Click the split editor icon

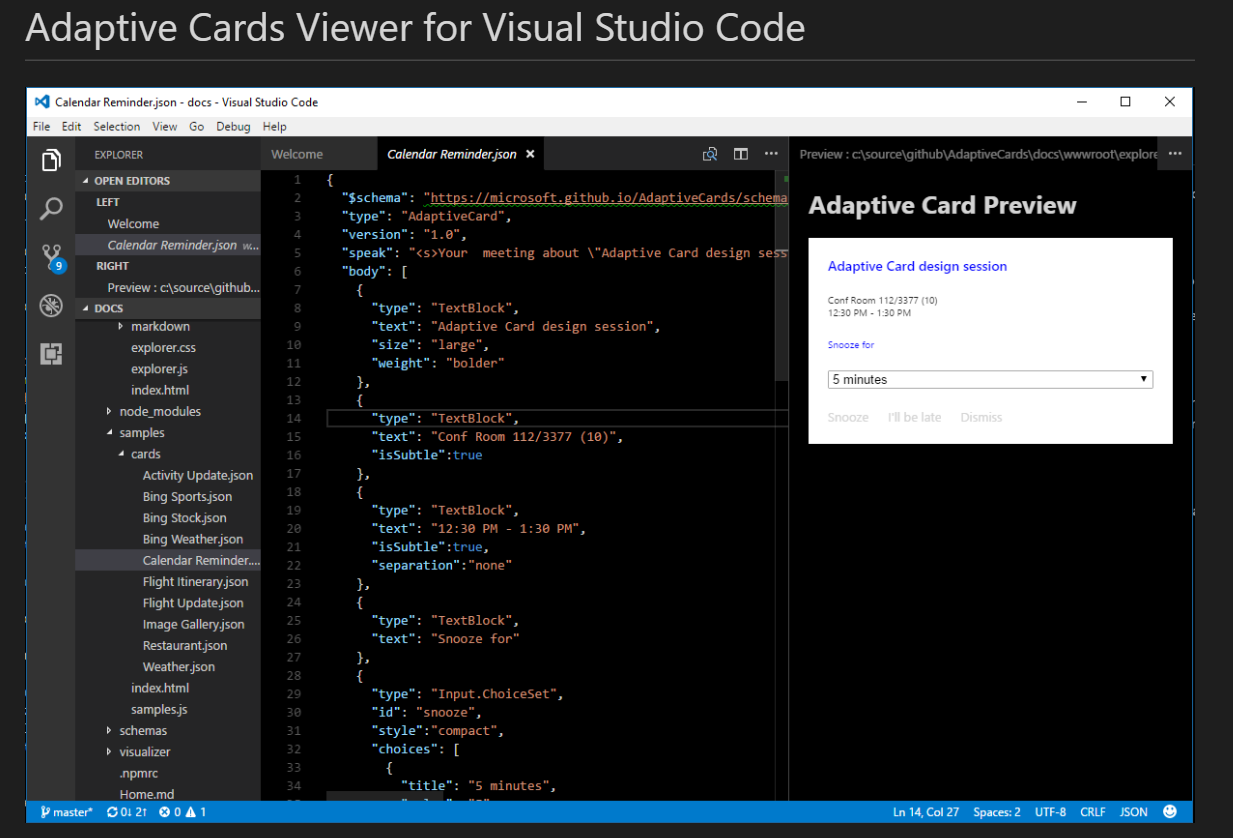741,154
